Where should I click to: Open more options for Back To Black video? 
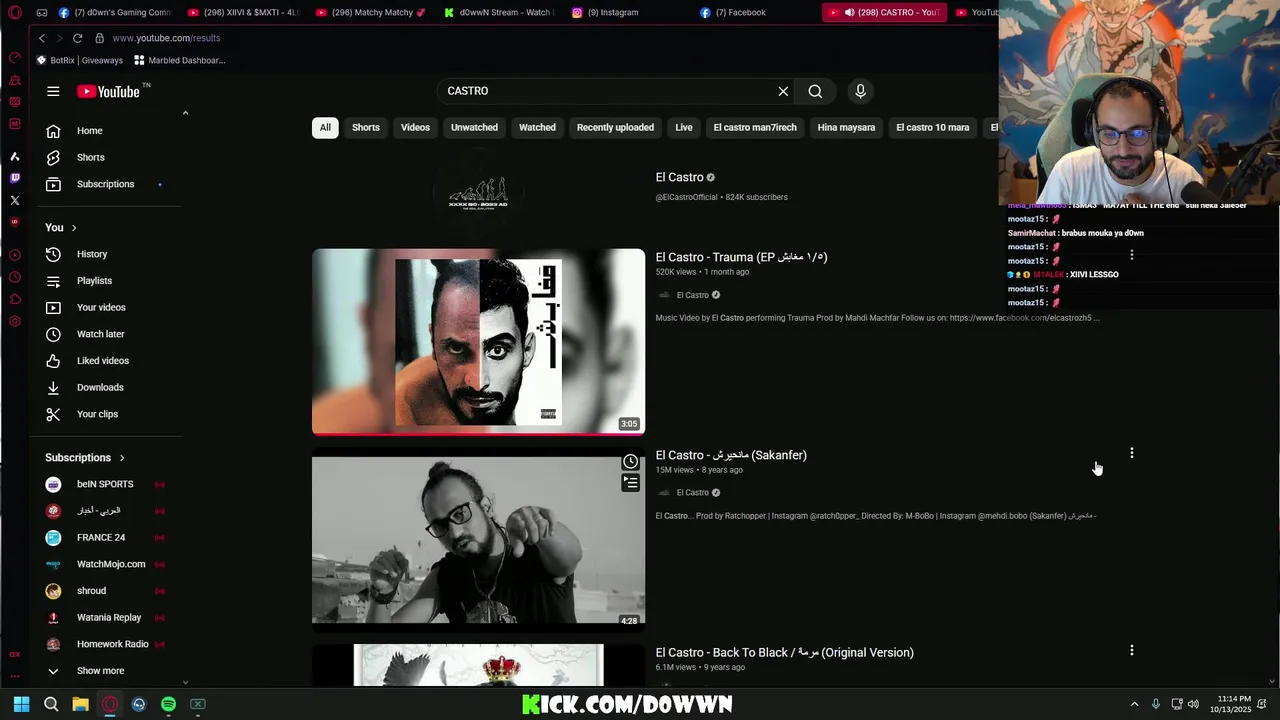point(1131,650)
